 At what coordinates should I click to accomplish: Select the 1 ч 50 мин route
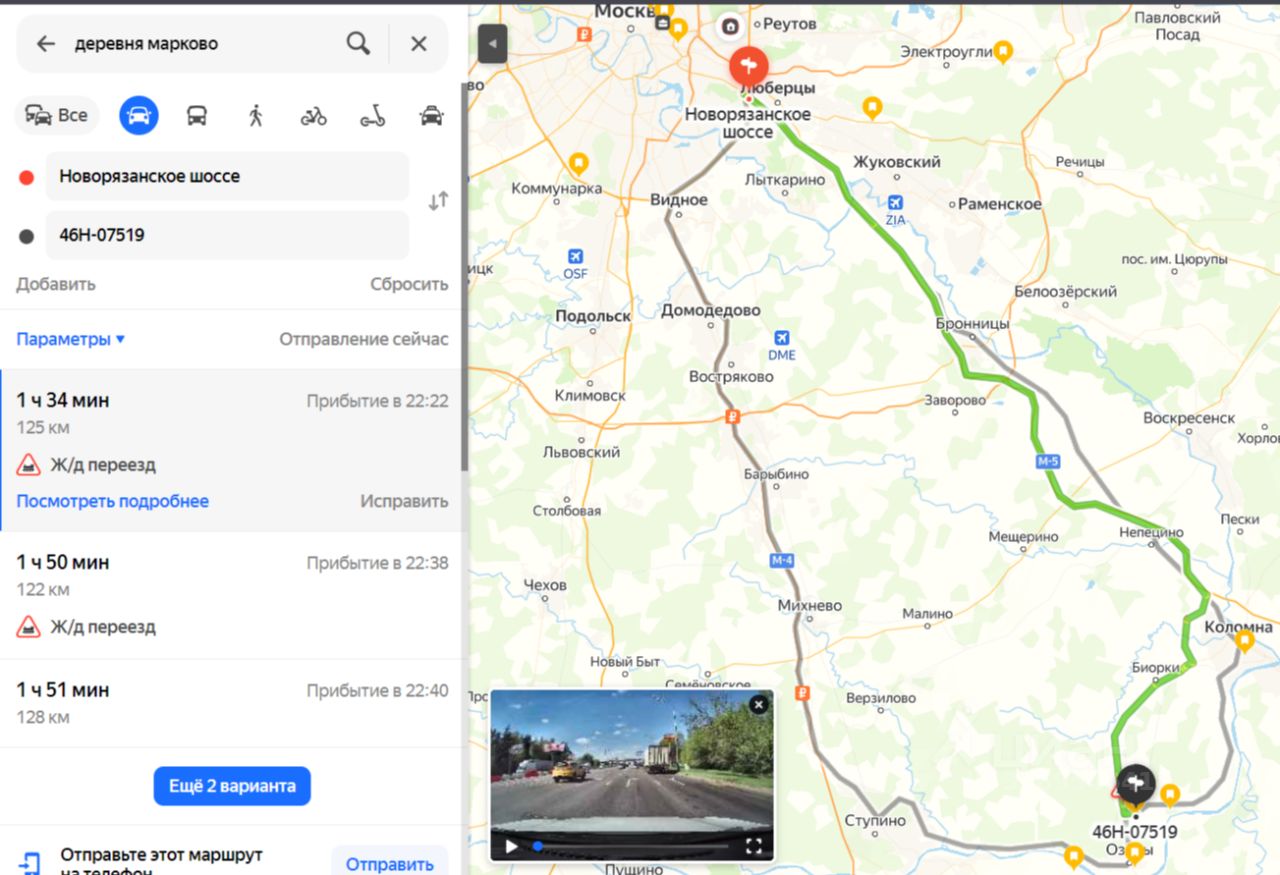tap(232, 595)
